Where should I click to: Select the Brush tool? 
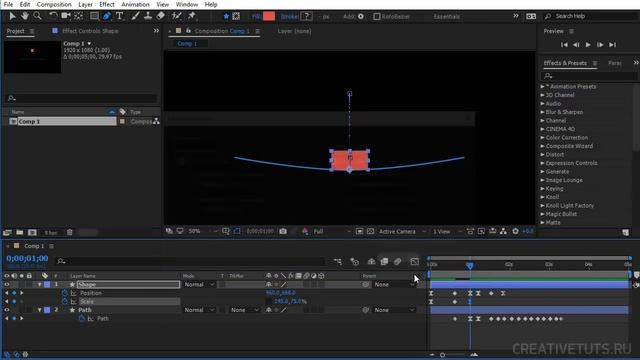(x=135, y=16)
